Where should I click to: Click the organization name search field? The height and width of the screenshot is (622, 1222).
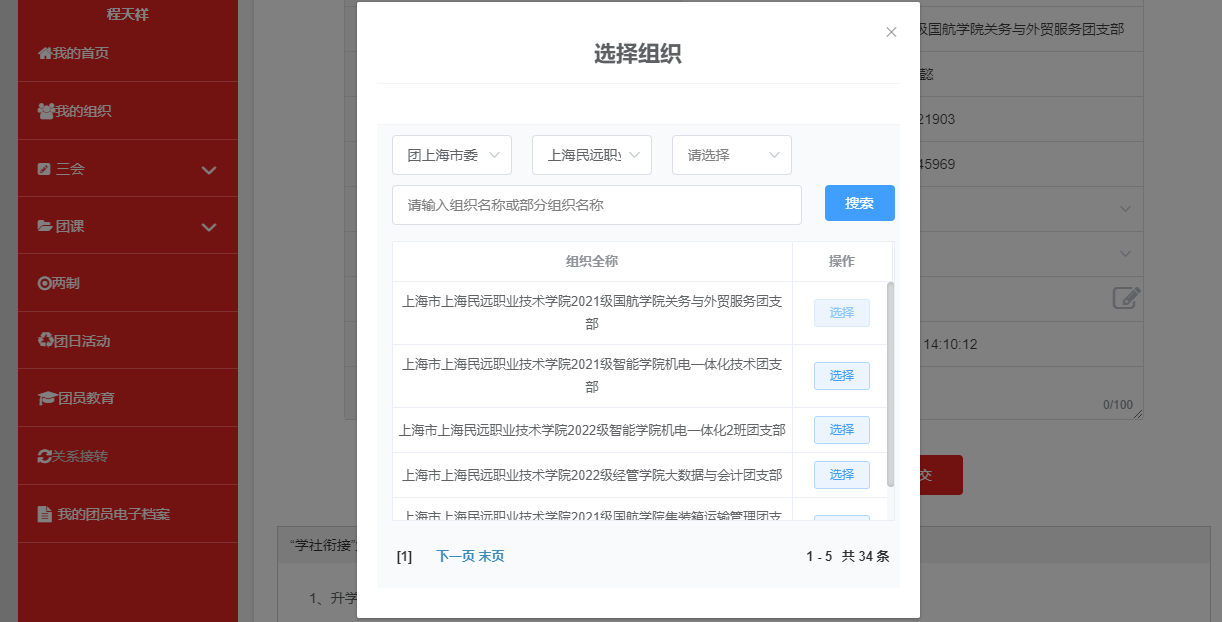point(597,205)
